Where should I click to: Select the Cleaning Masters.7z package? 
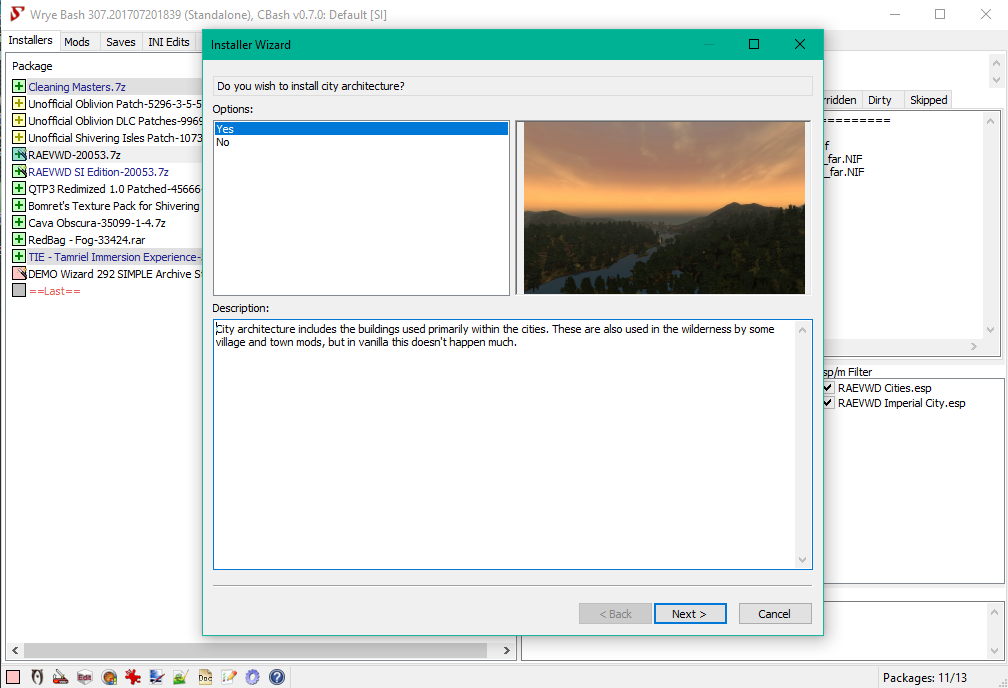76,86
